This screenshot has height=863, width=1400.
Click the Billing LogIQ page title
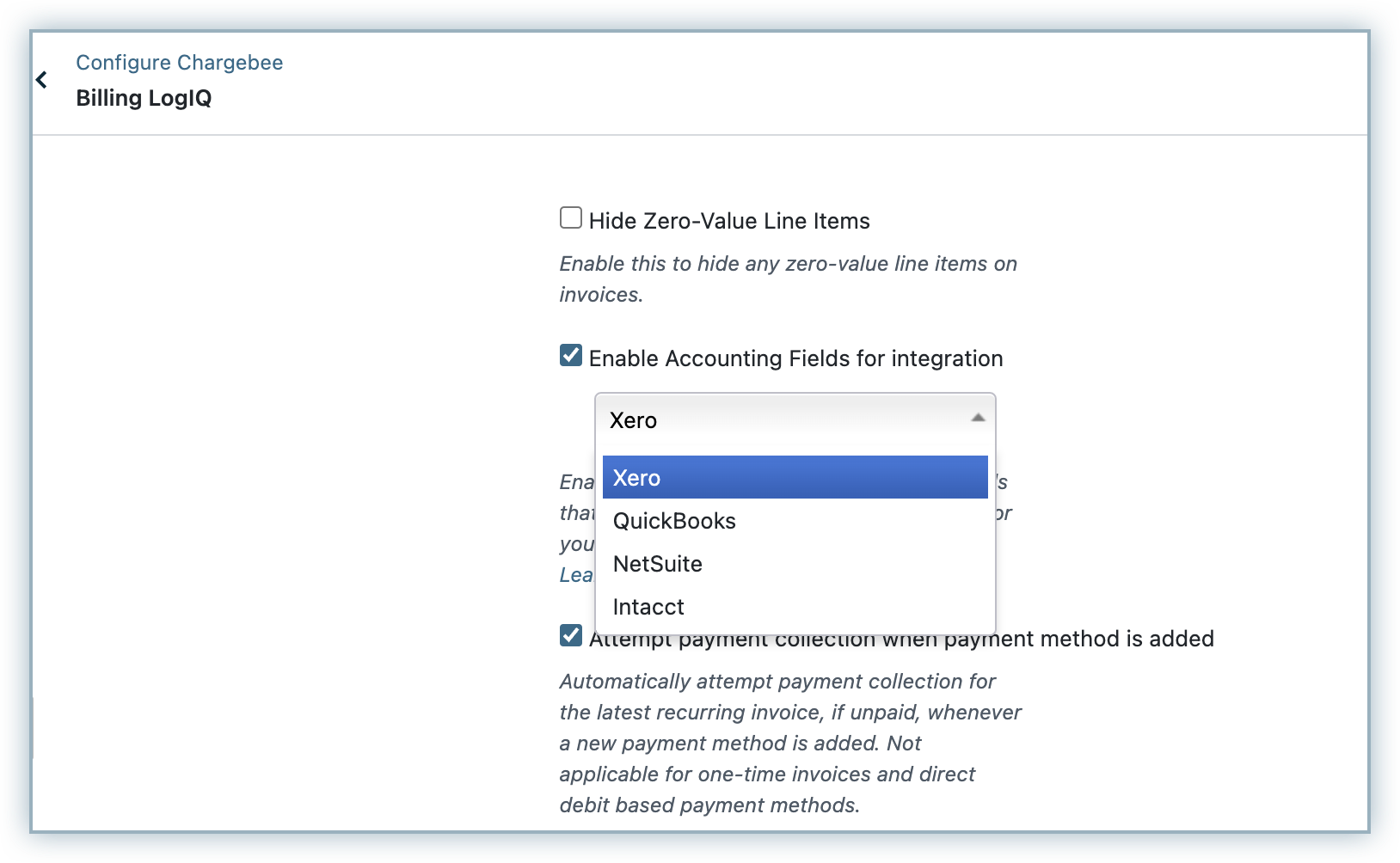[144, 98]
